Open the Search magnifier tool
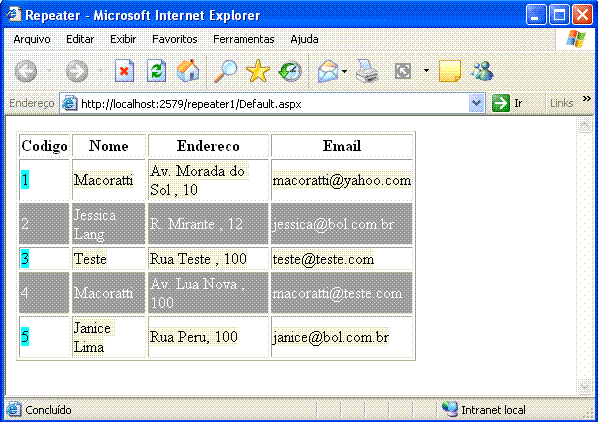598x422 pixels. coord(225,71)
